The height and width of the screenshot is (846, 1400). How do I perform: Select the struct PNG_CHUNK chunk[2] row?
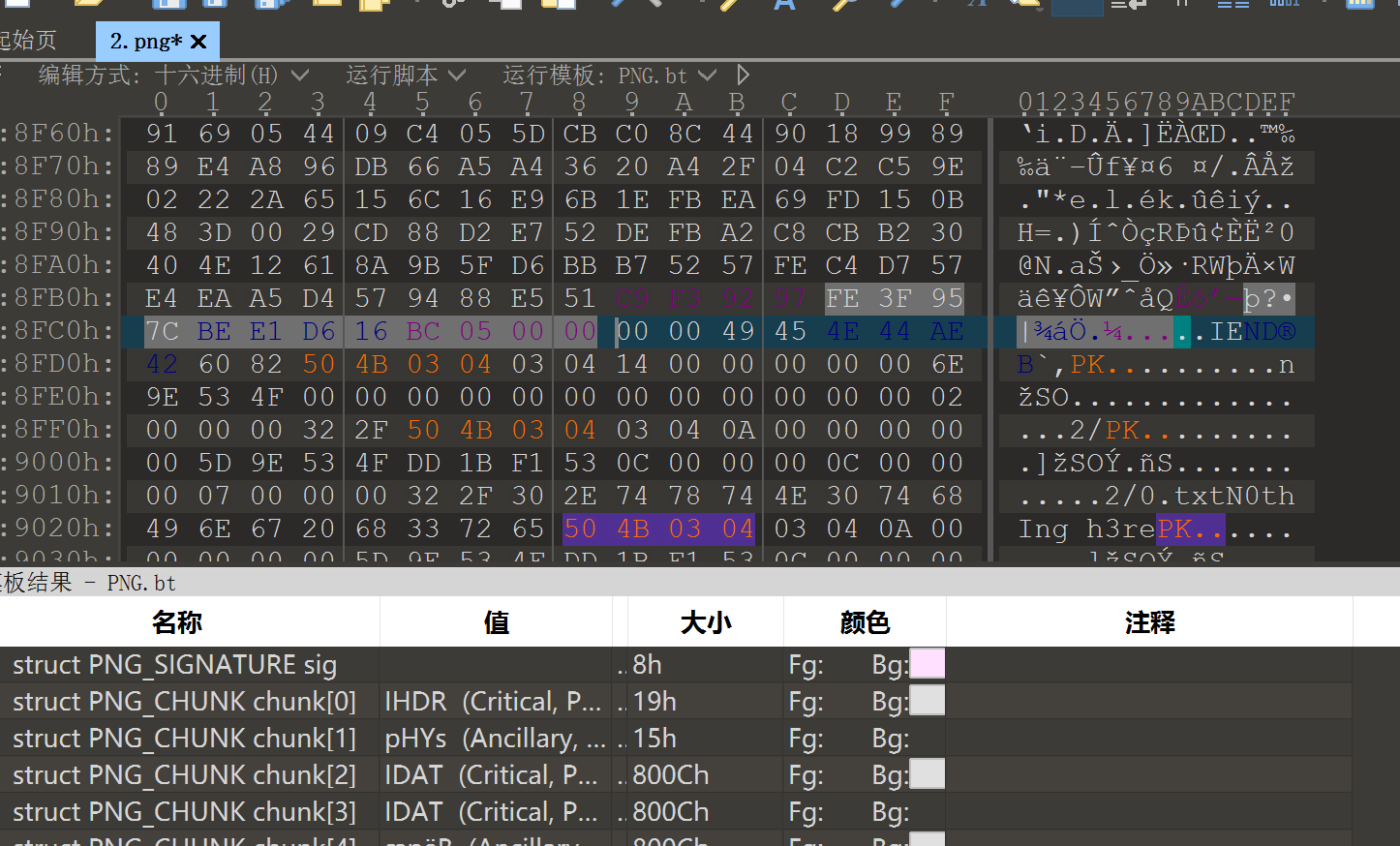tap(676, 775)
